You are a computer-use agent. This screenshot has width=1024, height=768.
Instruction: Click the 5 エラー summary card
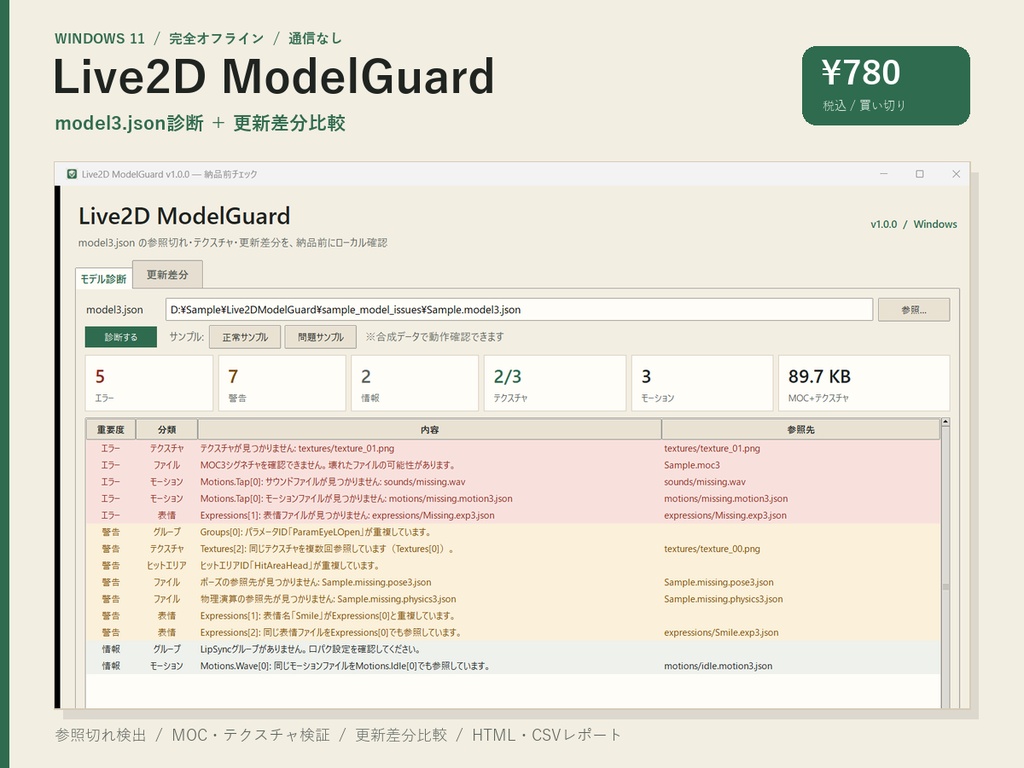[x=149, y=383]
